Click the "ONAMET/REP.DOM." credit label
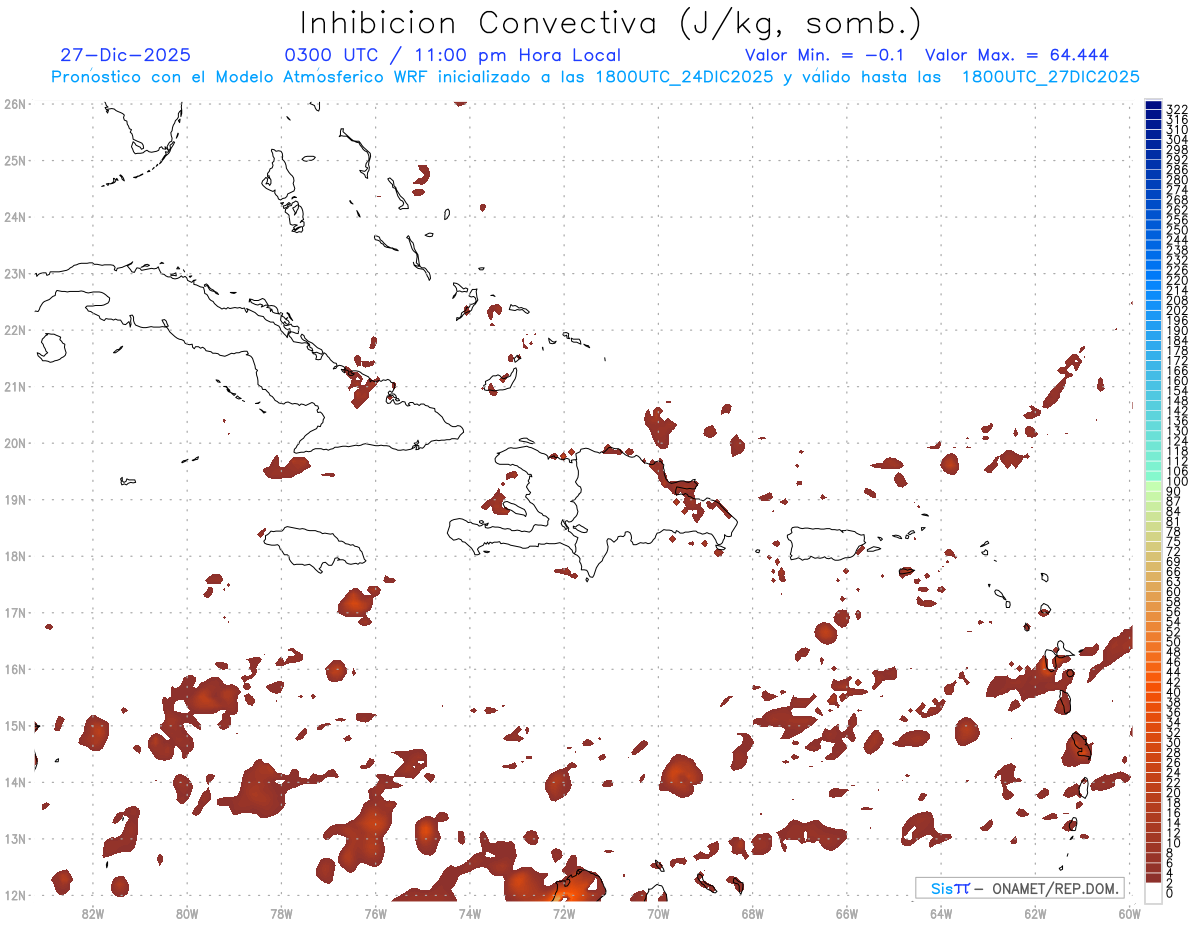This screenshot has width=1200, height=927. point(1054,888)
